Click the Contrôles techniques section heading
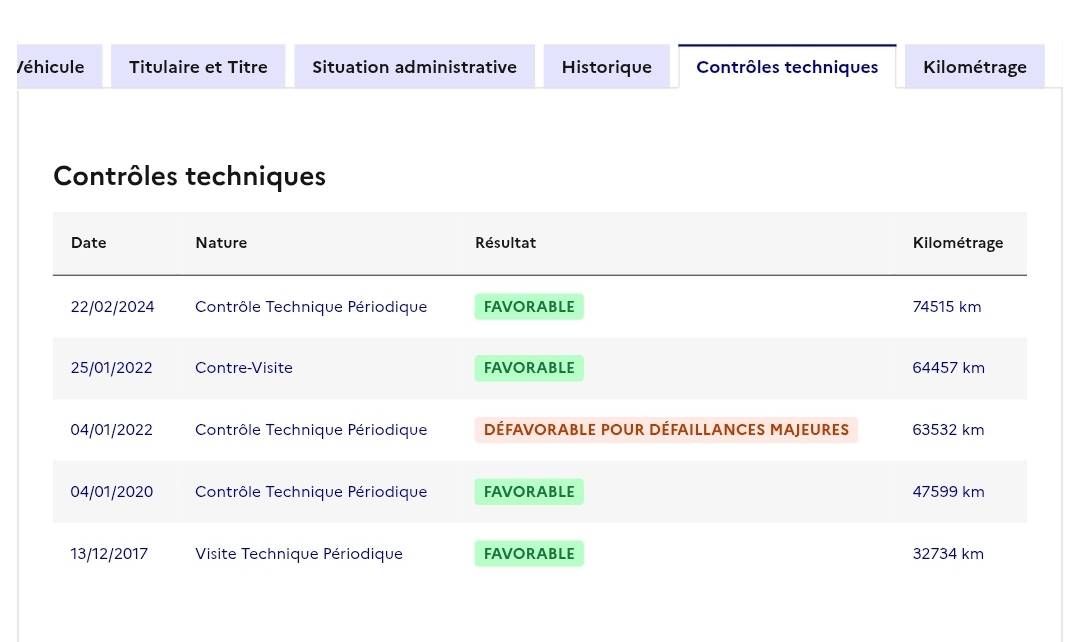The image size is (1080, 642). pyautogui.click(x=189, y=176)
